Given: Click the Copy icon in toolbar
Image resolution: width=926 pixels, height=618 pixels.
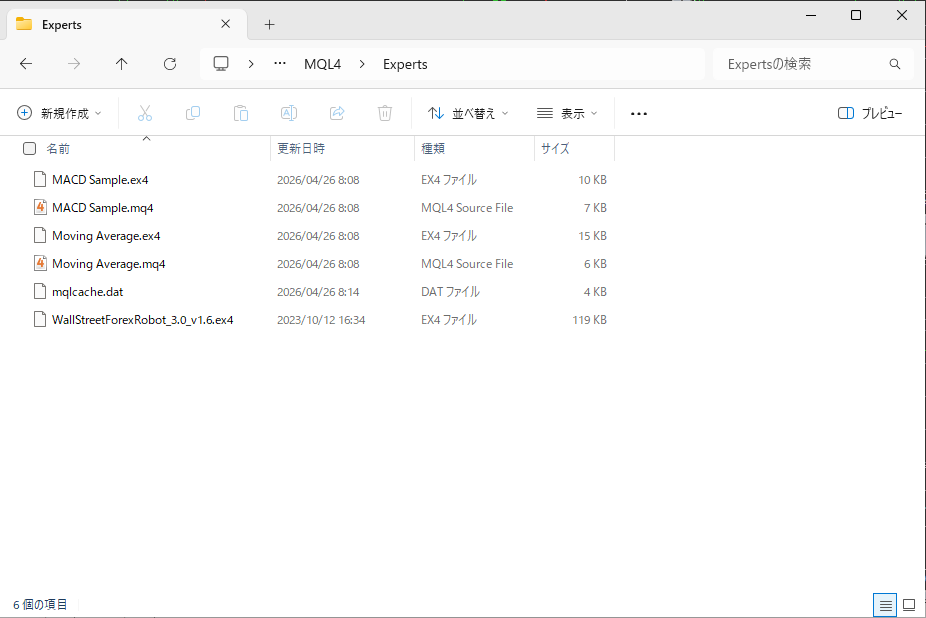Looking at the screenshot, I should (x=193, y=113).
